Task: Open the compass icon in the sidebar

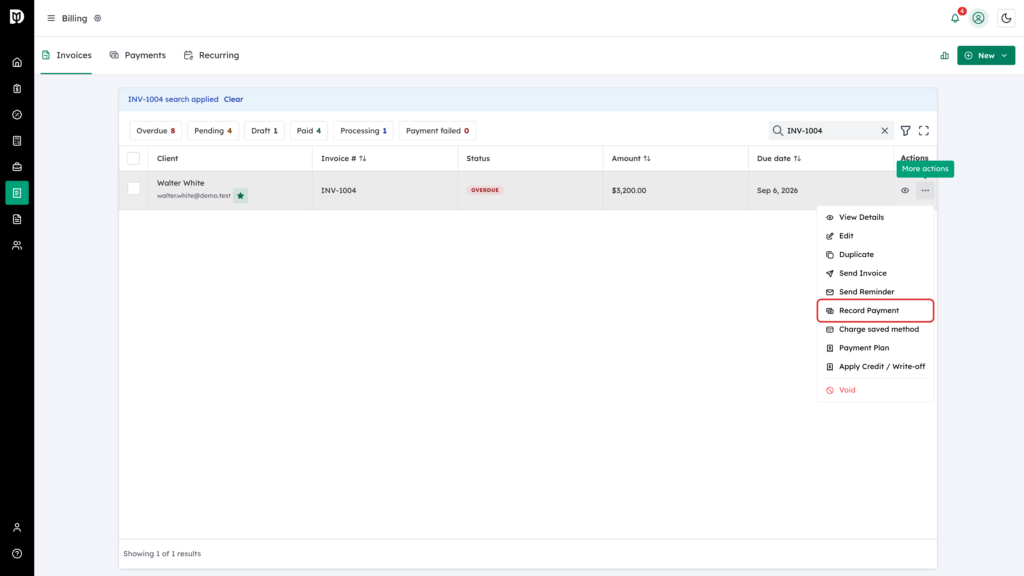Action: click(x=17, y=115)
